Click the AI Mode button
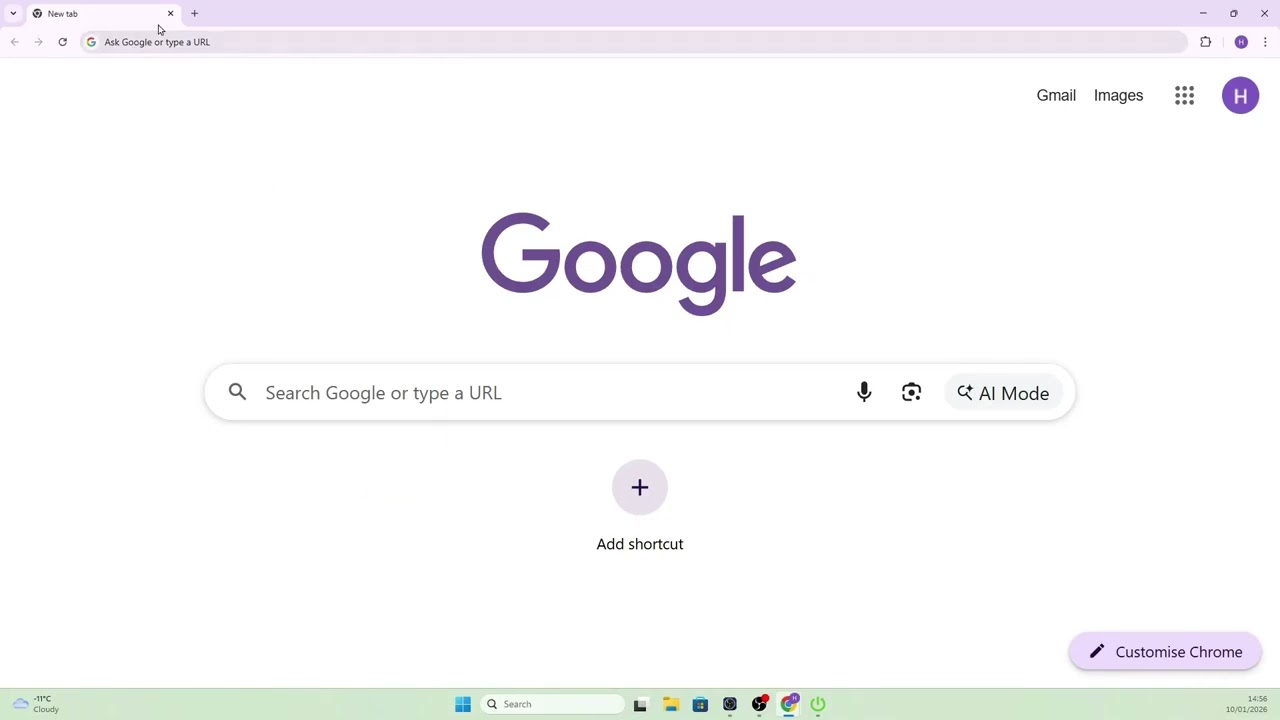The width and height of the screenshot is (1280, 720). point(1003,393)
